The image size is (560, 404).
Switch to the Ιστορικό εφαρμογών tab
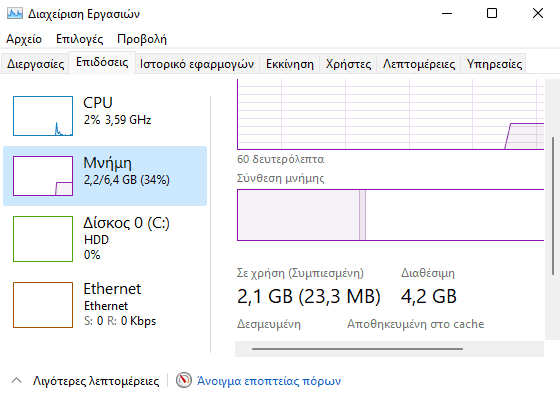click(x=197, y=64)
